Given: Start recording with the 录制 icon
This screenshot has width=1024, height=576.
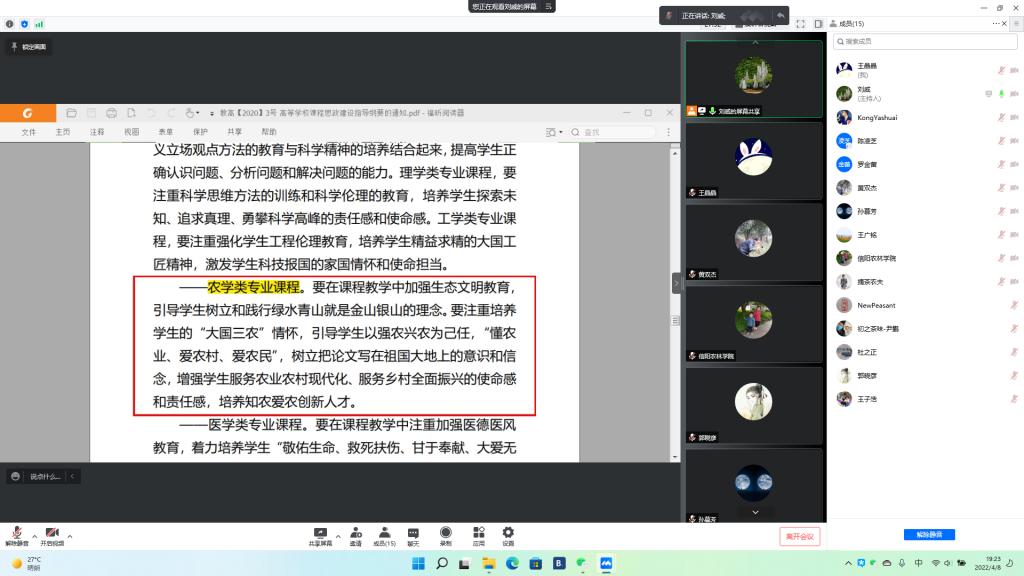Looking at the screenshot, I should (446, 534).
